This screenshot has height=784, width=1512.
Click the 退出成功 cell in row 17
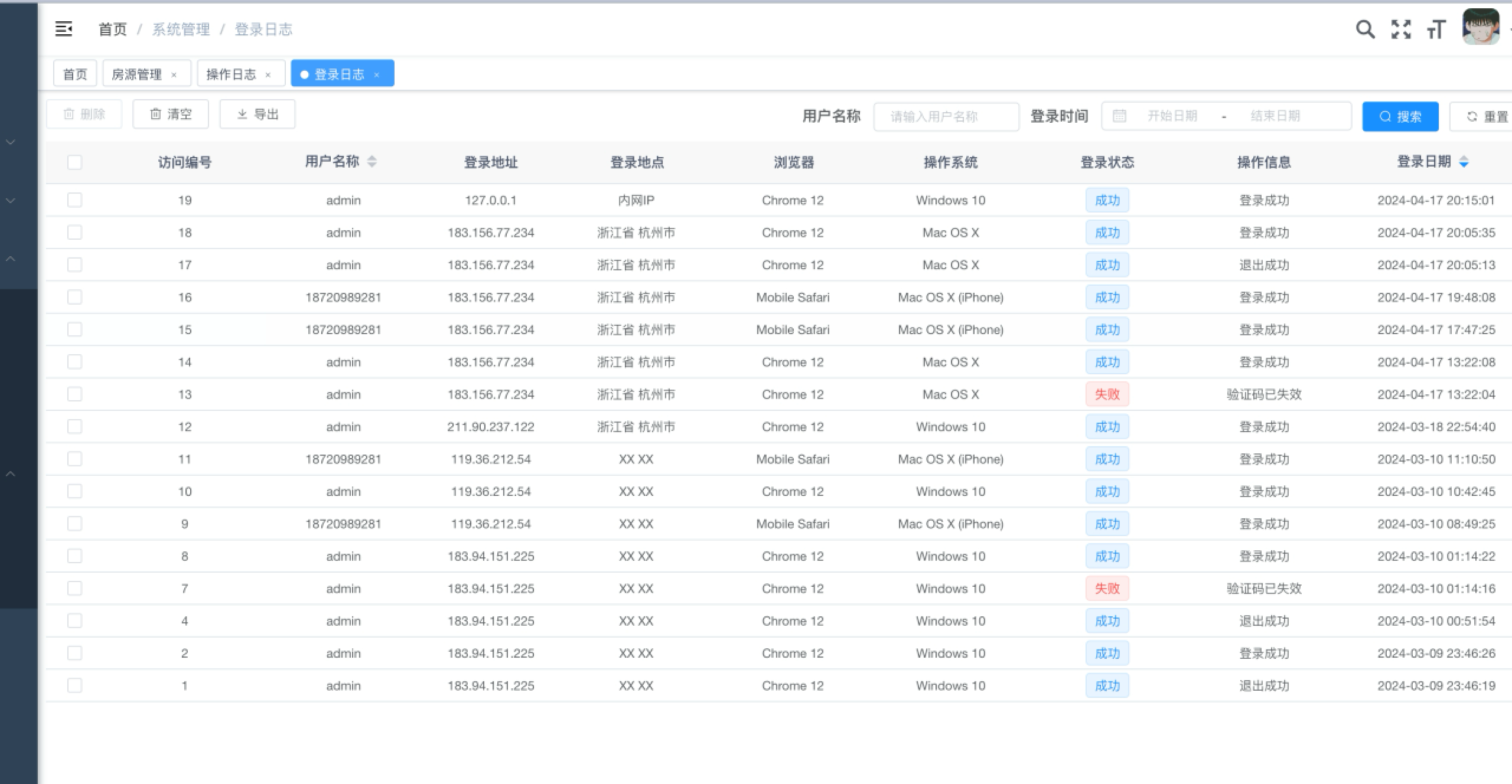click(x=1264, y=264)
